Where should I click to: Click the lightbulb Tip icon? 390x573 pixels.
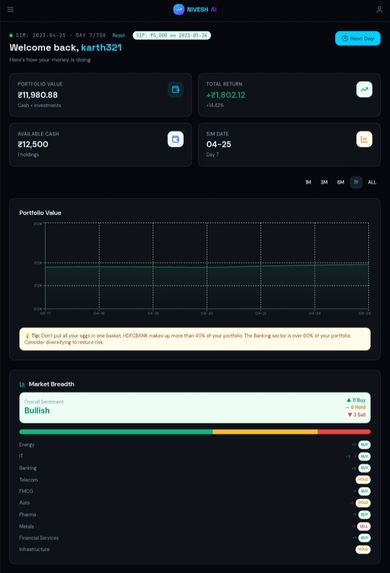tap(27, 335)
